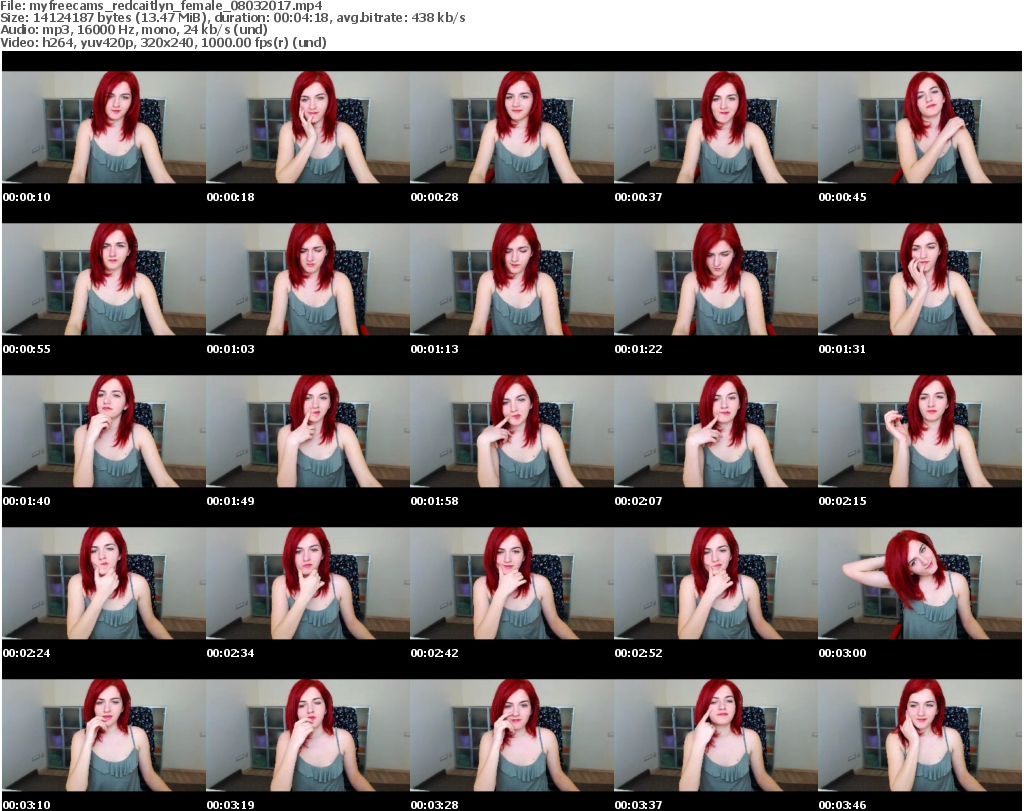The image size is (1024, 811).
Task: Click the 00:00:10 timestamp label
Action: click(x=27, y=197)
